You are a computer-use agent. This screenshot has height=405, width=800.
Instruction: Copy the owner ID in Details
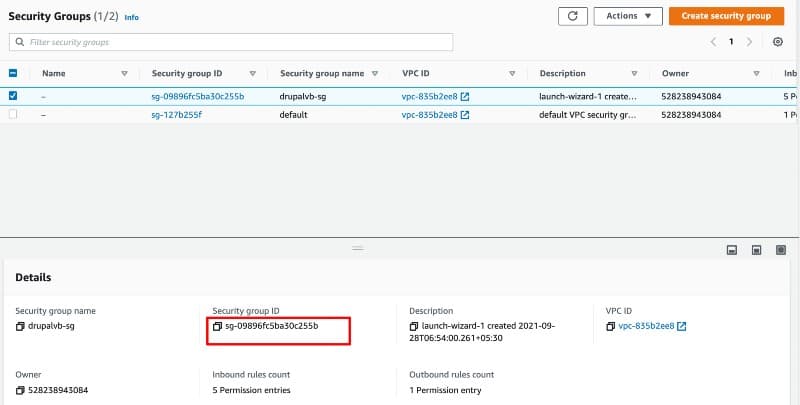coord(20,391)
